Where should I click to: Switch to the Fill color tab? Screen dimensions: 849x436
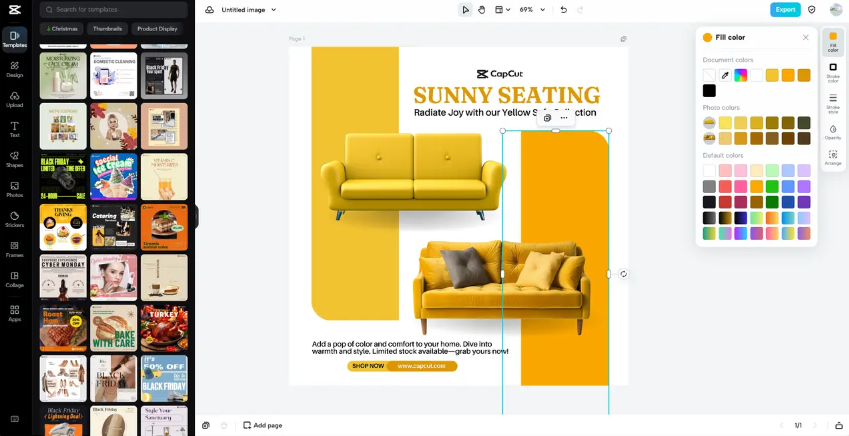(x=833, y=42)
